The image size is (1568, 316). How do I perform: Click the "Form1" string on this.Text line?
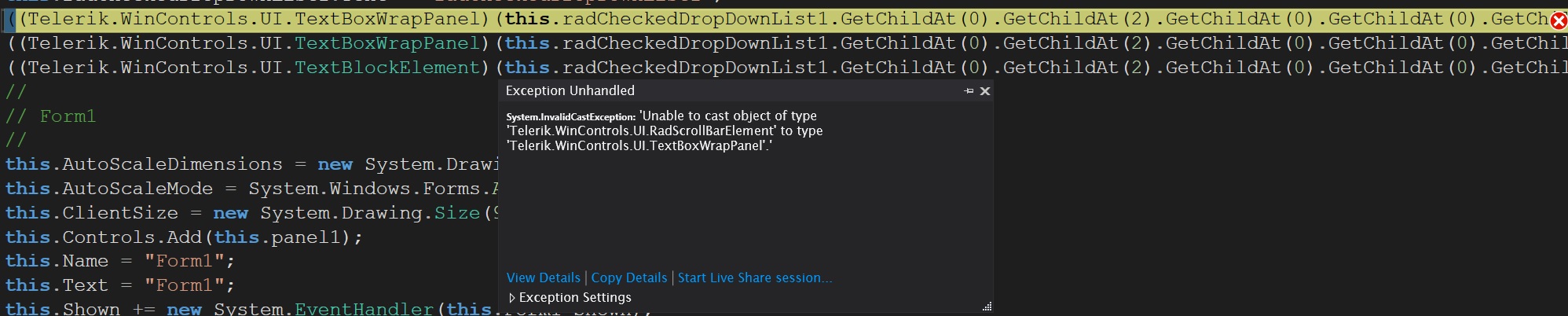click(x=189, y=285)
